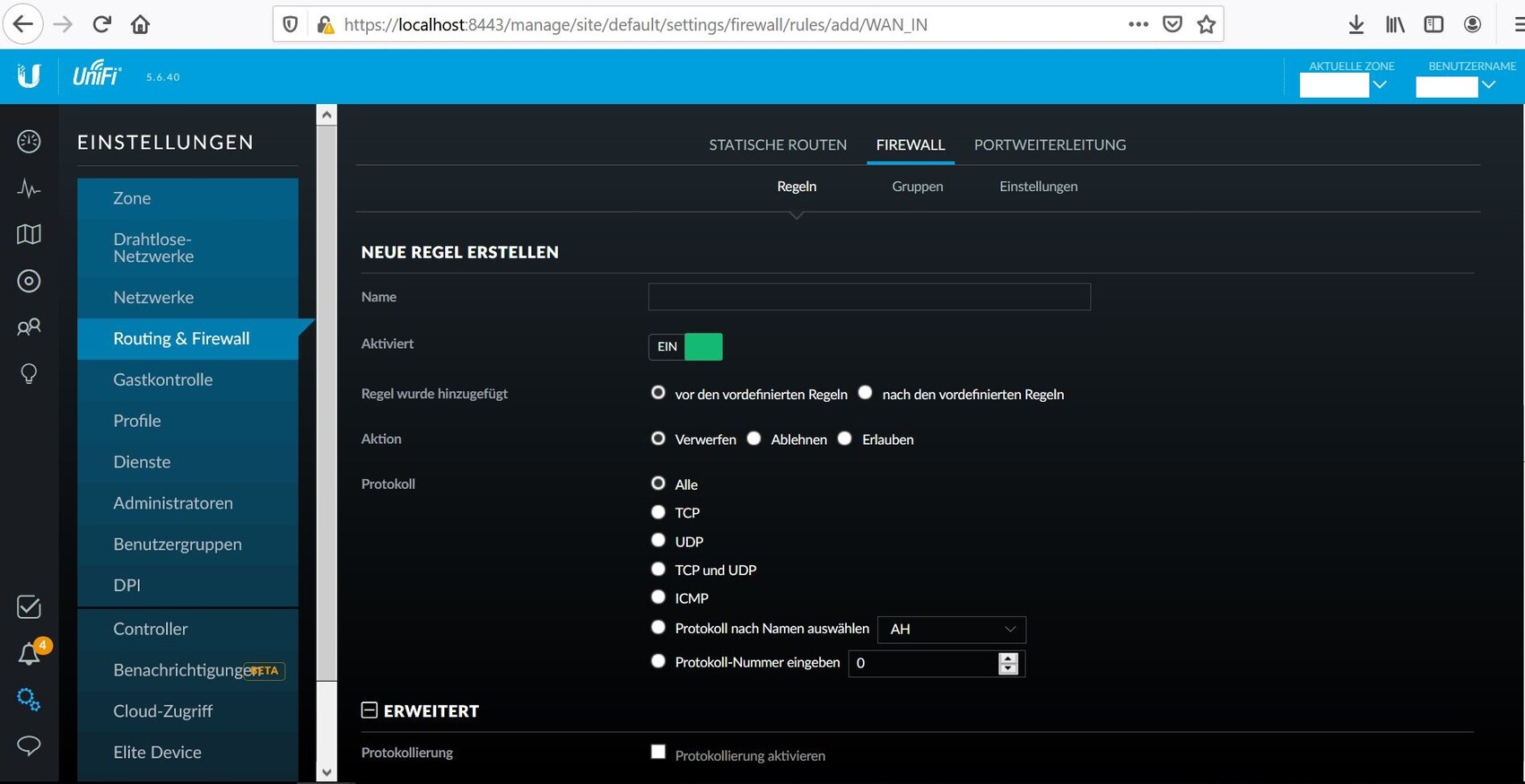Open Gastkontrolle in the settings menu
This screenshot has width=1525, height=784.
162,380
